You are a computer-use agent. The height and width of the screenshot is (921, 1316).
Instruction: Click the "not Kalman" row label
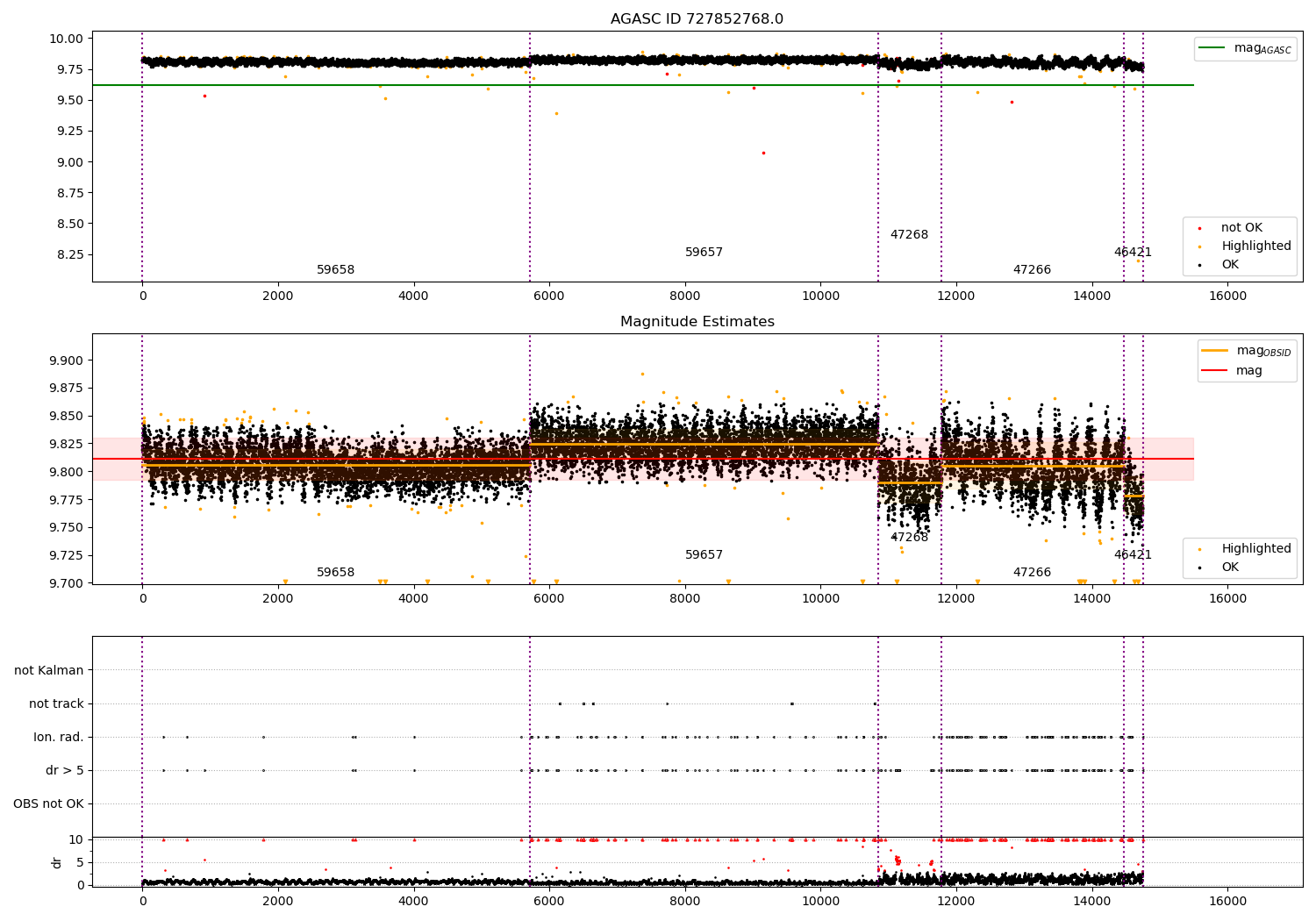click(x=49, y=670)
